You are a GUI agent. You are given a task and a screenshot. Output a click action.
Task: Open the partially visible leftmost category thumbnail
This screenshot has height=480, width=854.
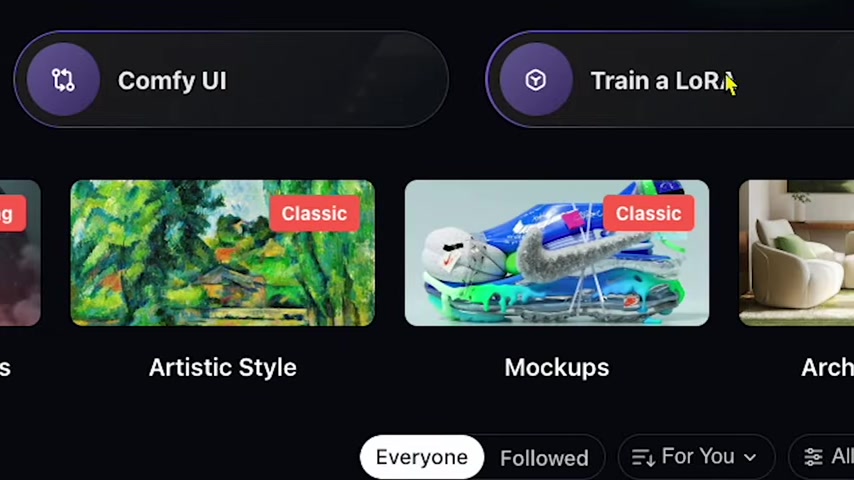coord(20,253)
